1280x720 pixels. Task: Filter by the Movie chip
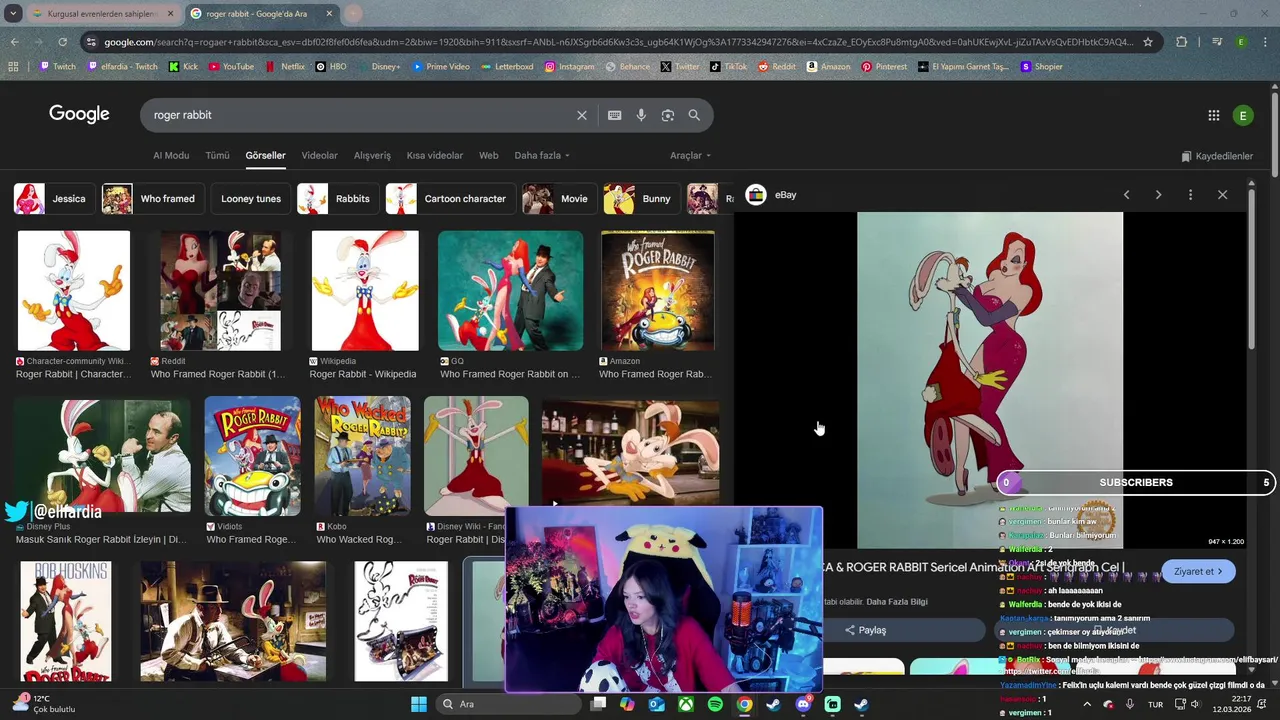tap(560, 199)
